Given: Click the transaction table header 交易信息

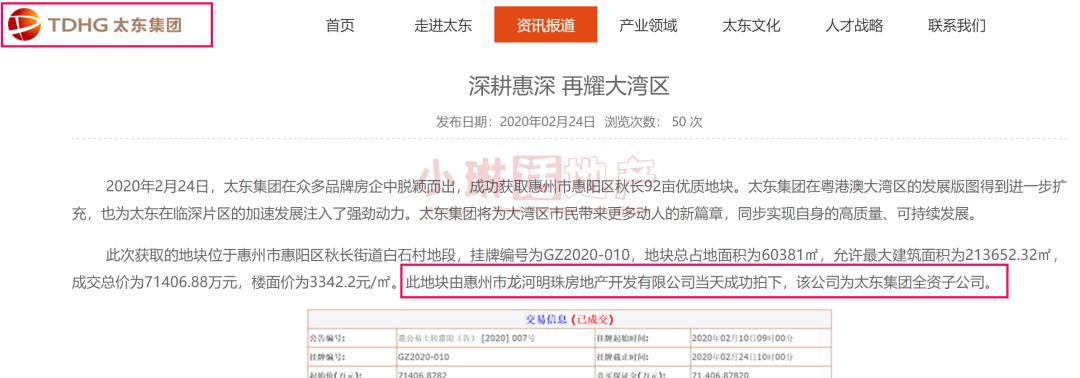Looking at the screenshot, I should [569, 320].
